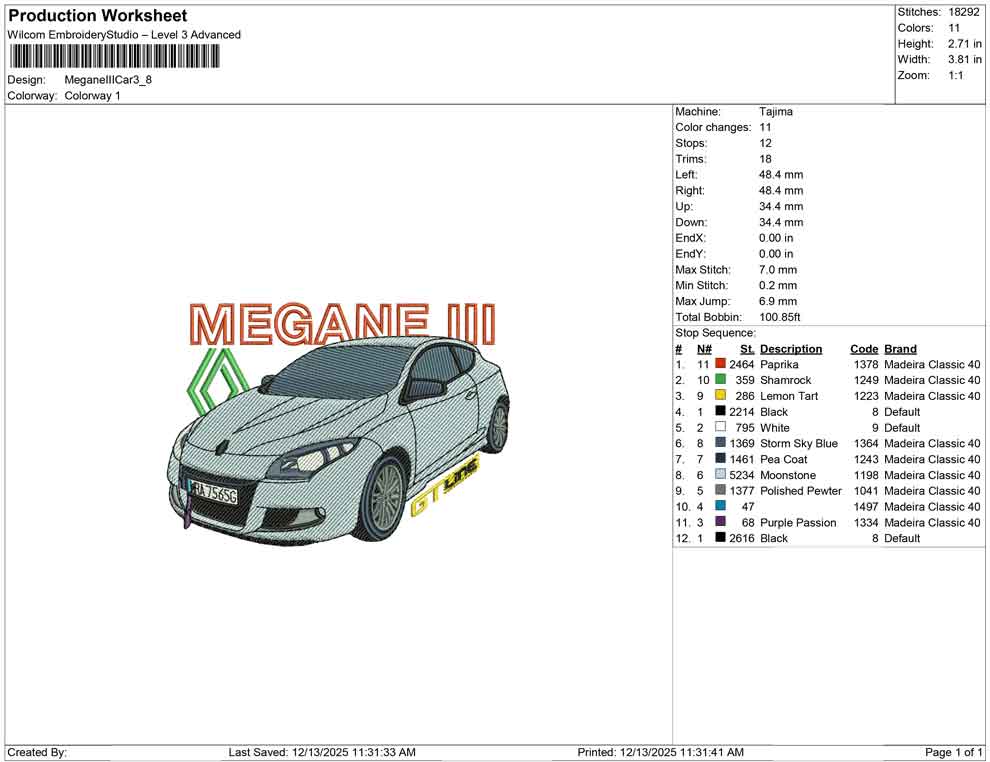This screenshot has height=762, width=990.
Task: Toggle the first Black Default color chip
Action: pos(721,411)
